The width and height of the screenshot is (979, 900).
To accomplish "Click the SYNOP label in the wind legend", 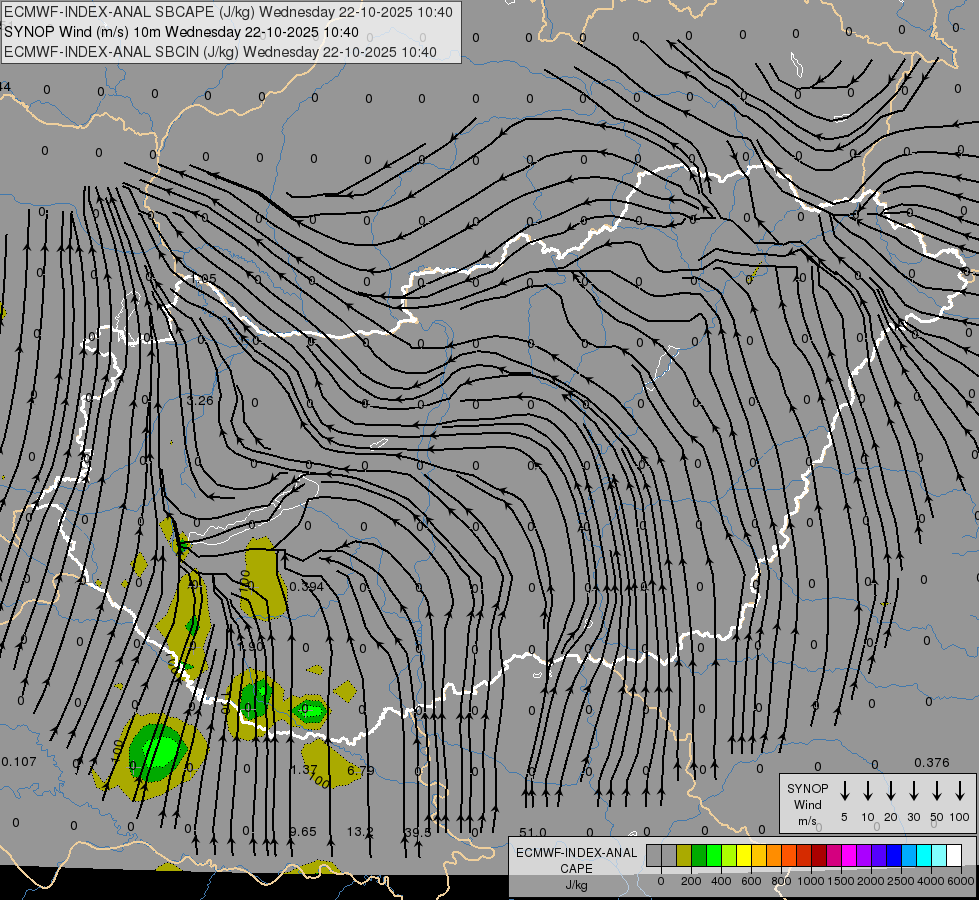I will 807,789.
